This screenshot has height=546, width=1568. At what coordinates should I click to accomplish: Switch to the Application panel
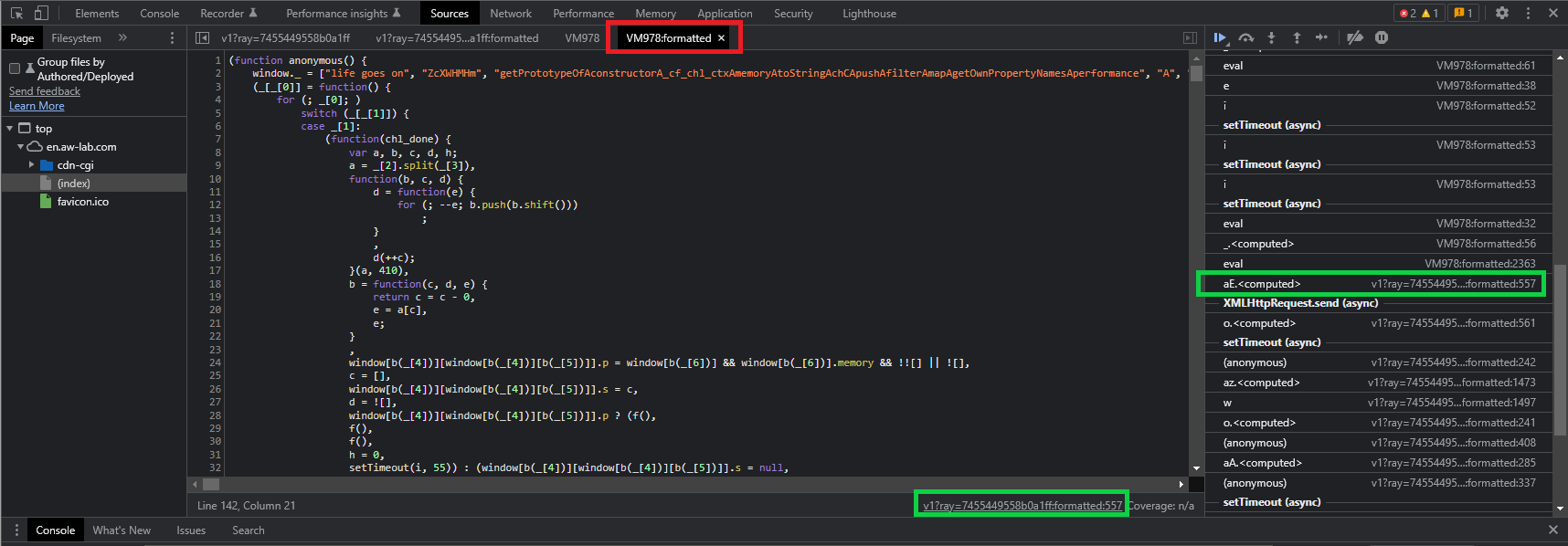[725, 14]
